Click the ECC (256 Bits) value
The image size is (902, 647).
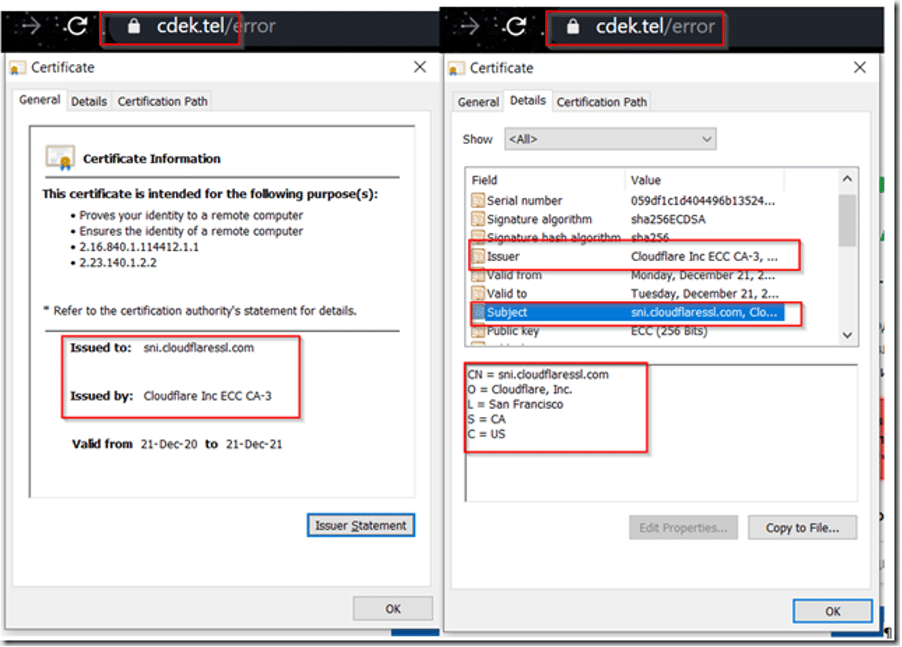click(669, 331)
